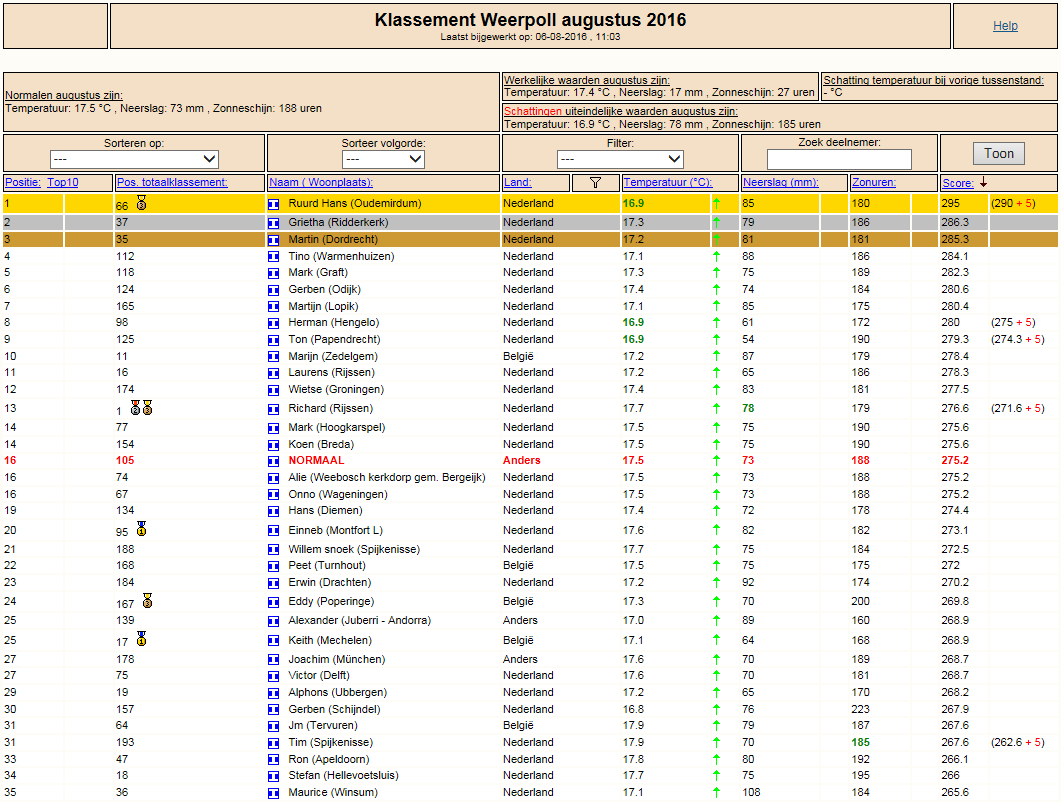
Task: Click the blue icon beside Ruurd Hans
Action: pos(273,204)
